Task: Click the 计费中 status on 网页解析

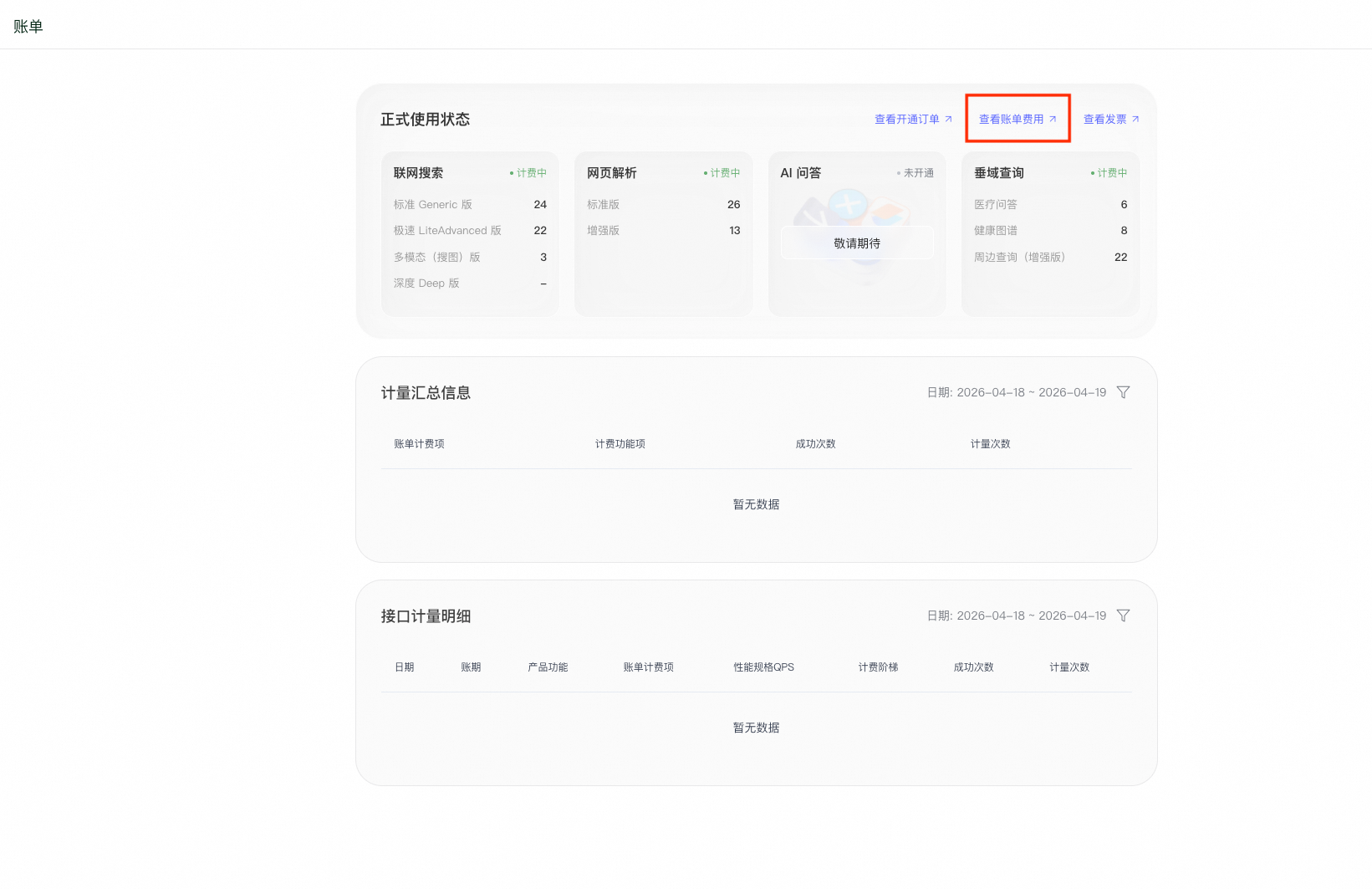Action: pos(722,173)
